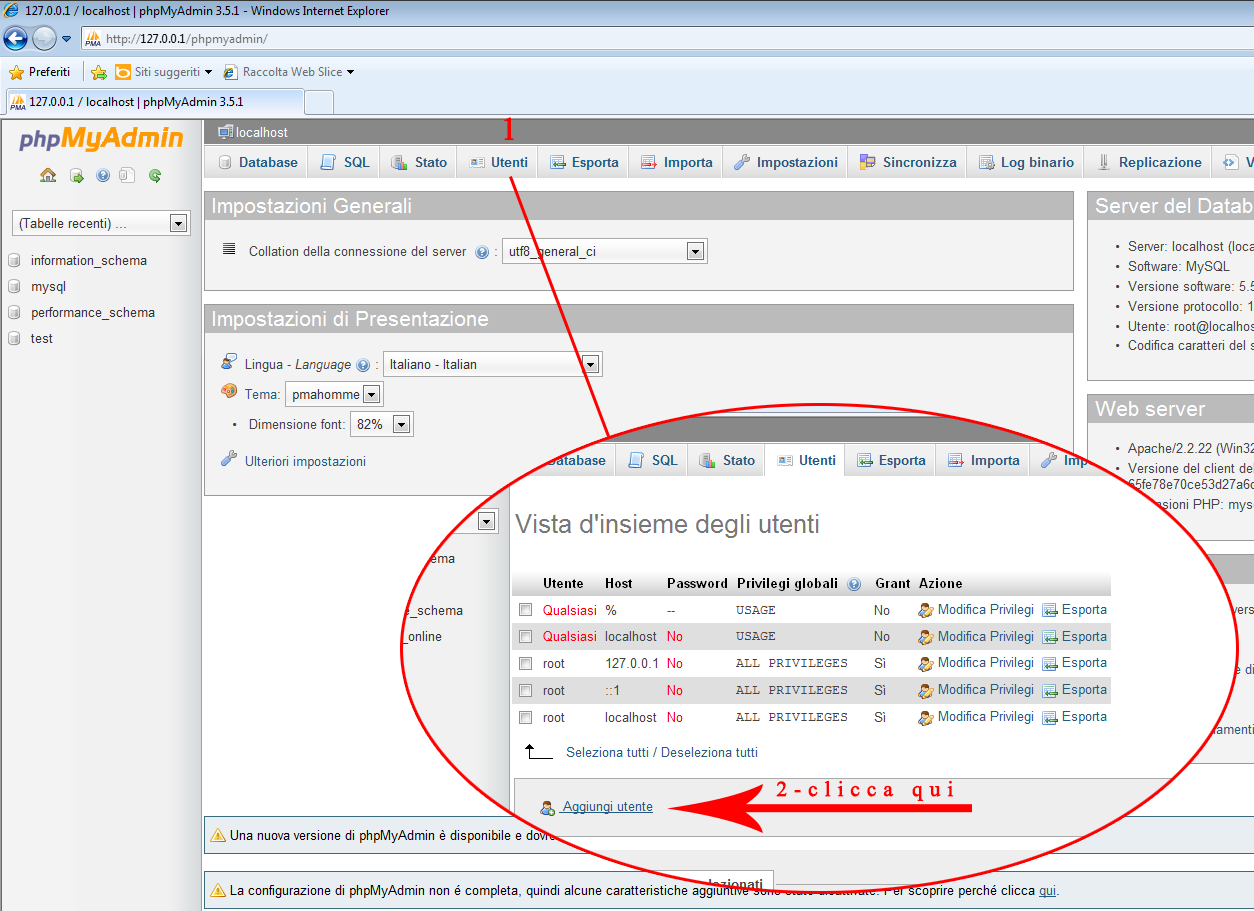Expand the Siti suggeriti favorites dropdown
The width and height of the screenshot is (1254, 911).
(x=209, y=72)
